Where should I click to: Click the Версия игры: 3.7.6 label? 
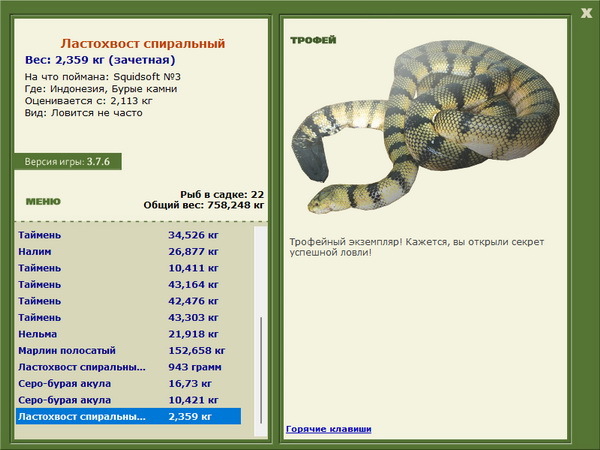(67, 161)
